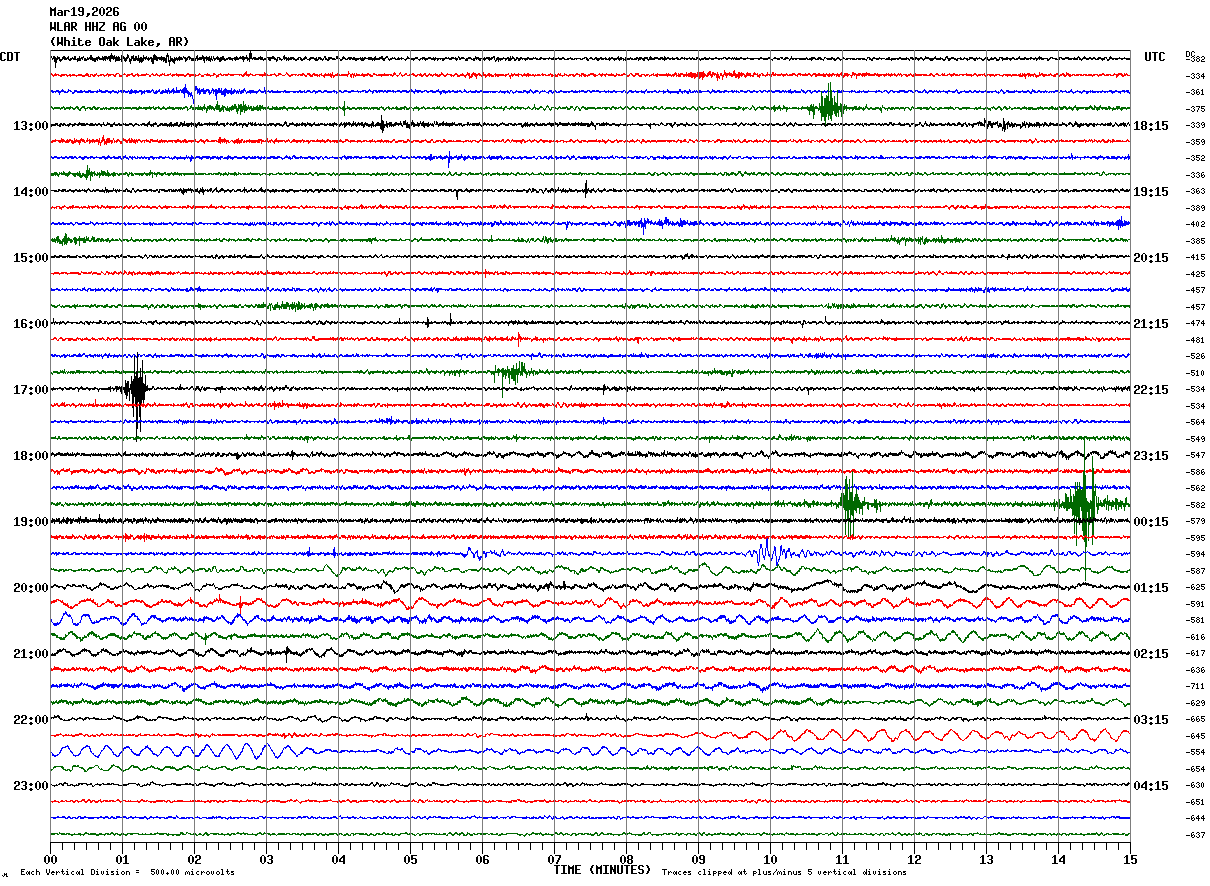The image size is (1210, 886).
Task: Select the 23:00 CDT time marker
Action: click(30, 786)
